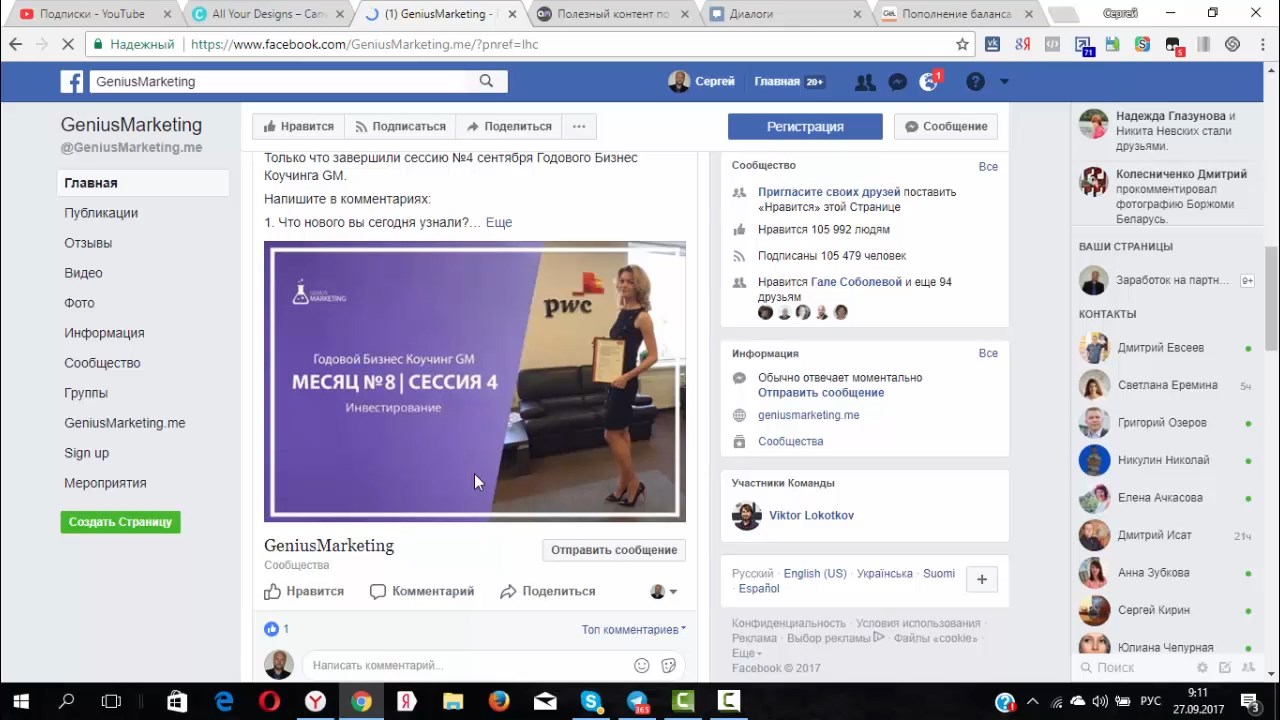Open friend requests icon in header
This screenshot has width=1280, height=720.
pos(866,82)
